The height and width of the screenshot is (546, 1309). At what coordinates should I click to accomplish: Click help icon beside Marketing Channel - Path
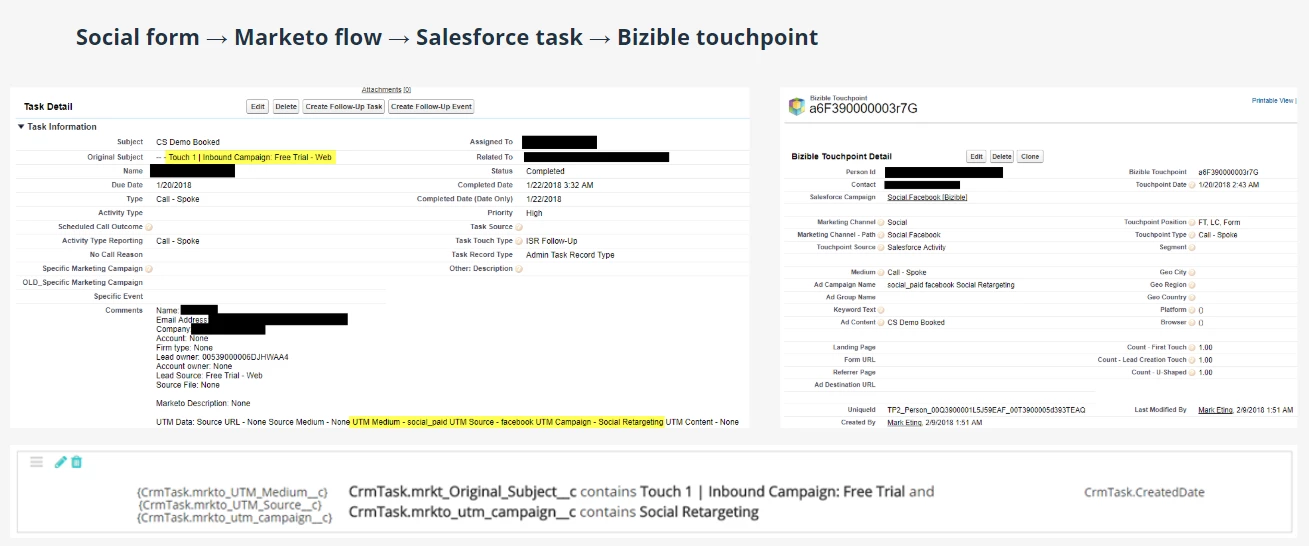(881, 235)
